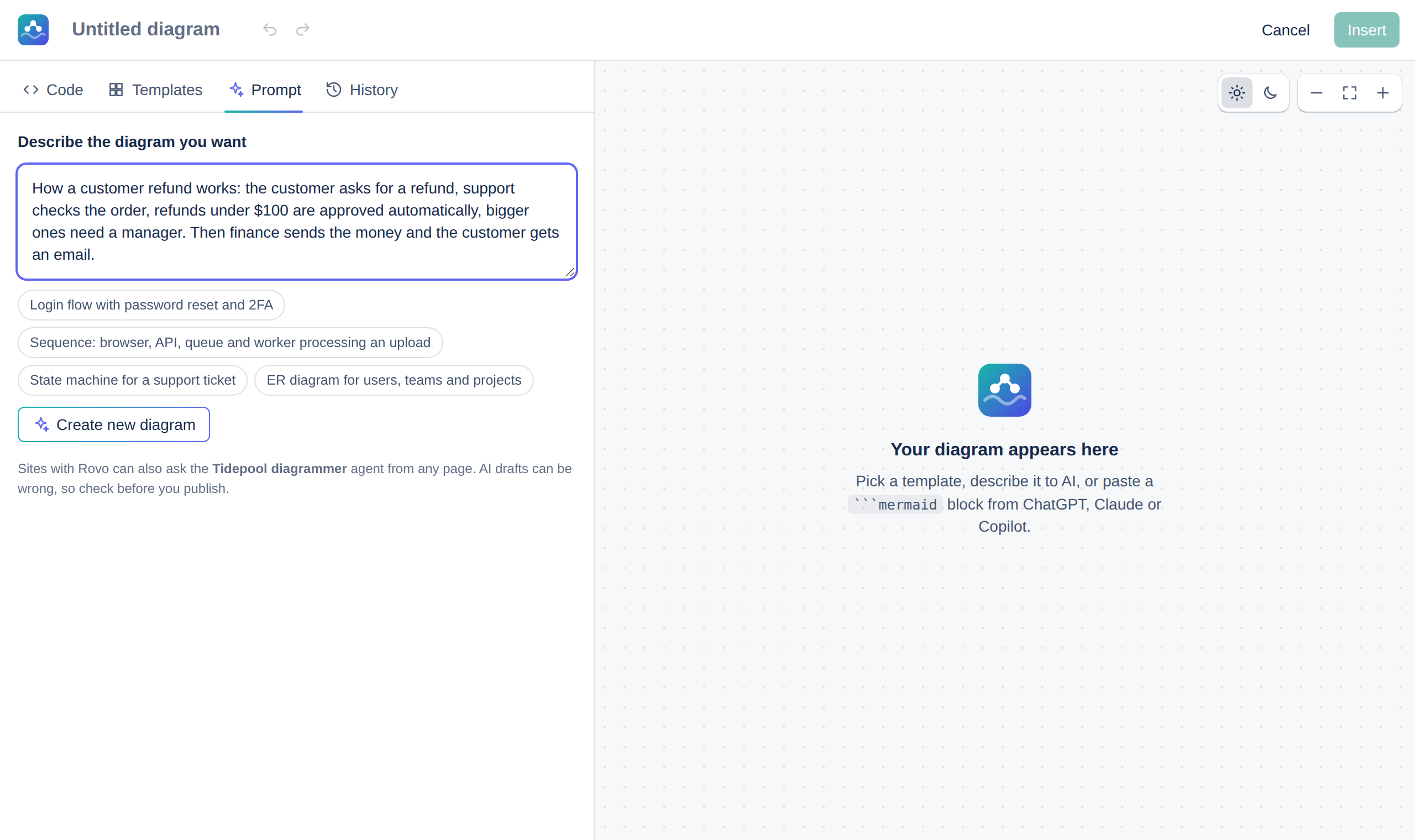Click the Untitled diagram title
The height and width of the screenshot is (840, 1415).
click(146, 29)
